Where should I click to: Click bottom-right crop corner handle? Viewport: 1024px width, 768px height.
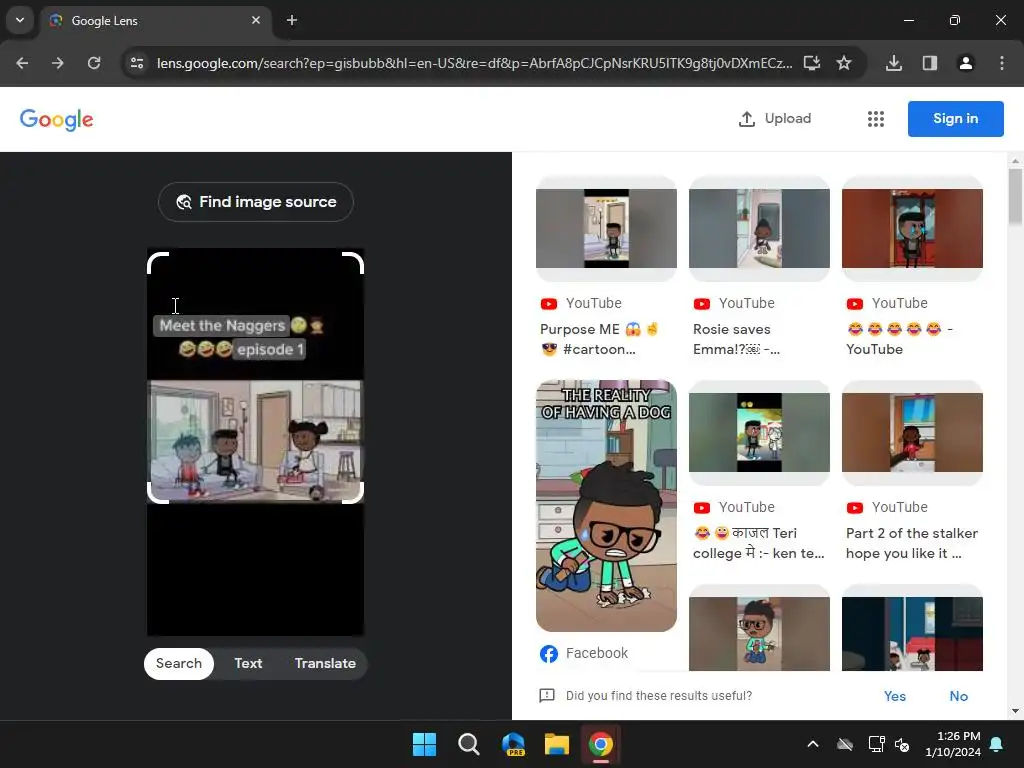point(353,492)
